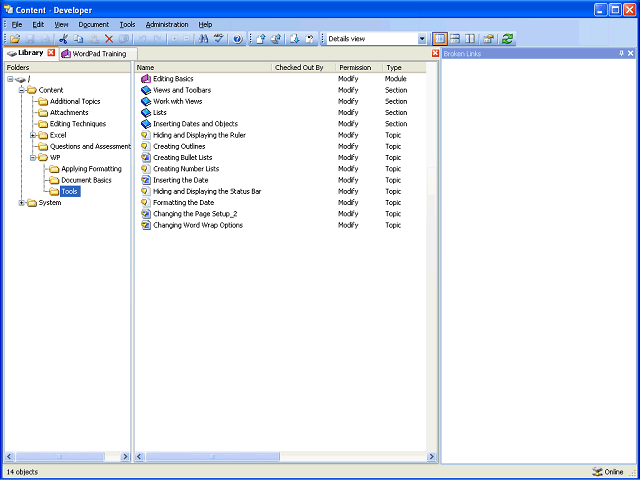Click the Cut scissors icon
The width and height of the screenshot is (640, 480).
coord(63,39)
